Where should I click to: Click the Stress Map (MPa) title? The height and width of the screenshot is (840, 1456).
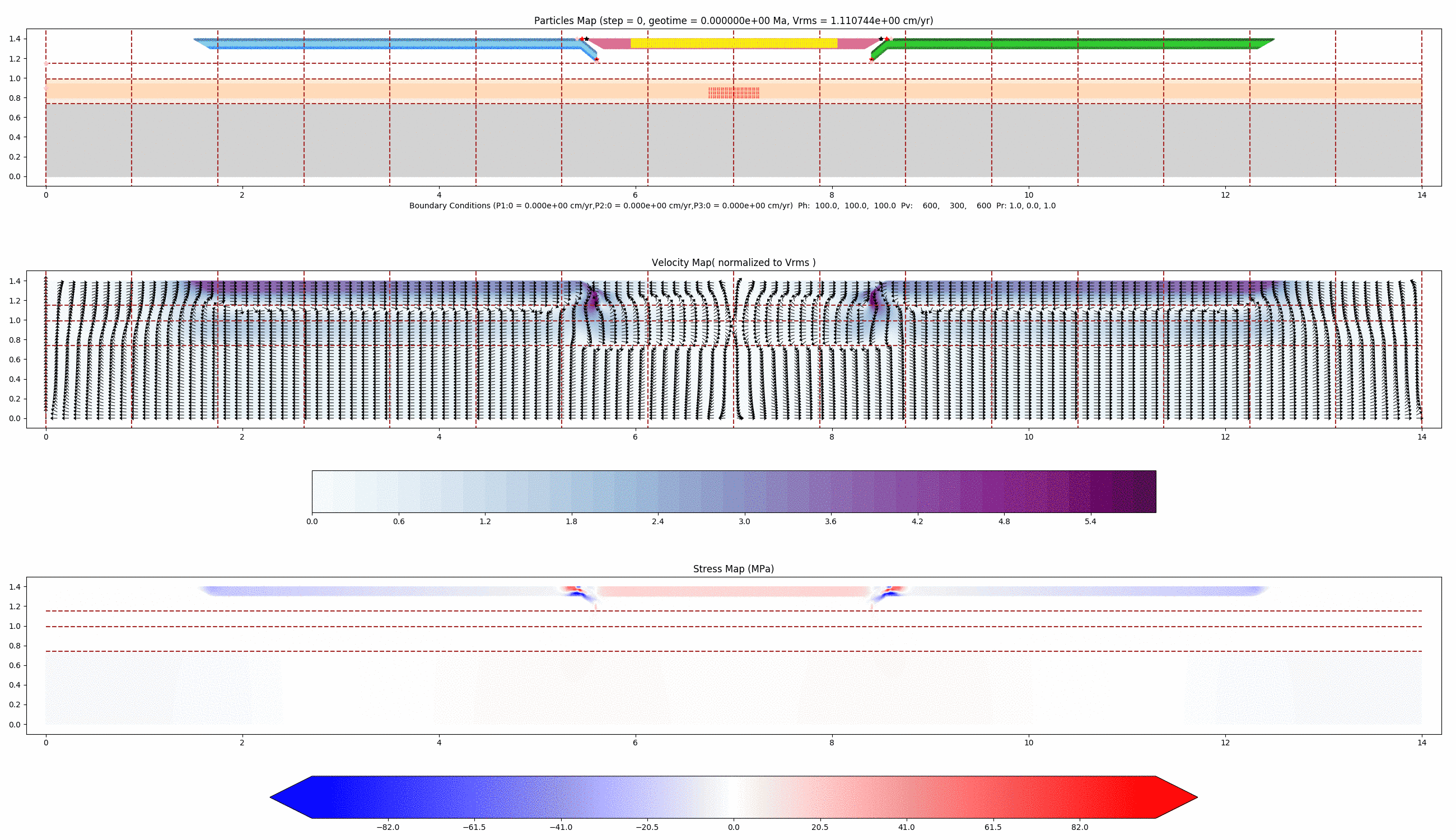click(734, 568)
